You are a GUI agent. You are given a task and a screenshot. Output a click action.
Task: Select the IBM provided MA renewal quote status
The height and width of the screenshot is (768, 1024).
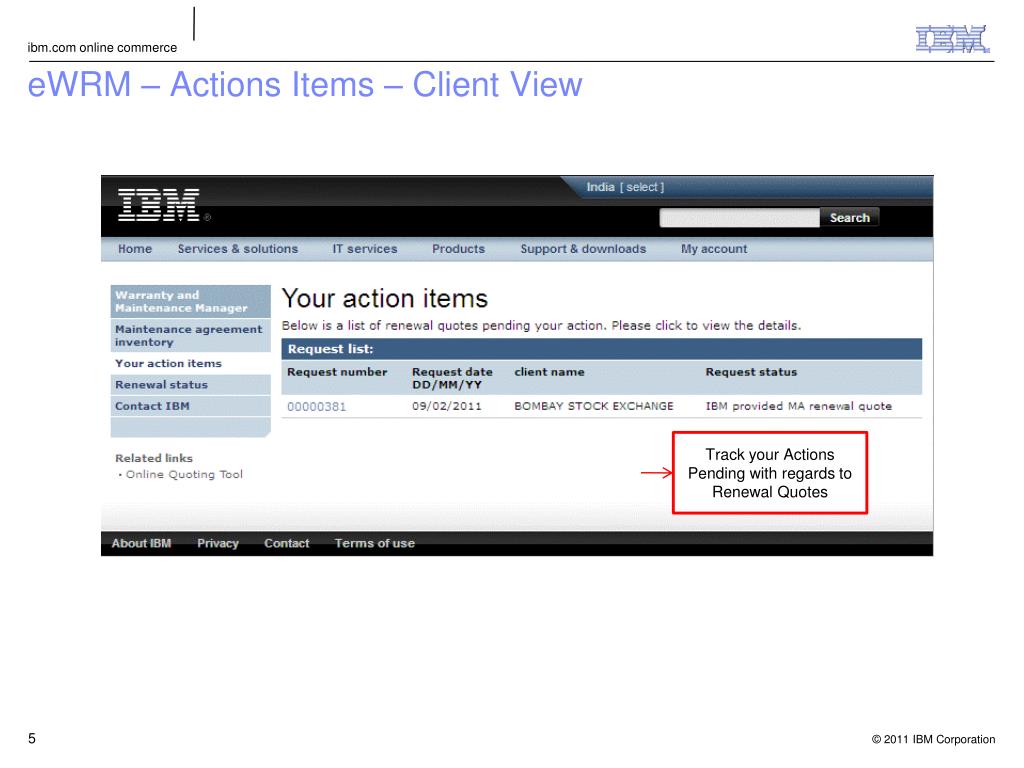[x=799, y=406]
